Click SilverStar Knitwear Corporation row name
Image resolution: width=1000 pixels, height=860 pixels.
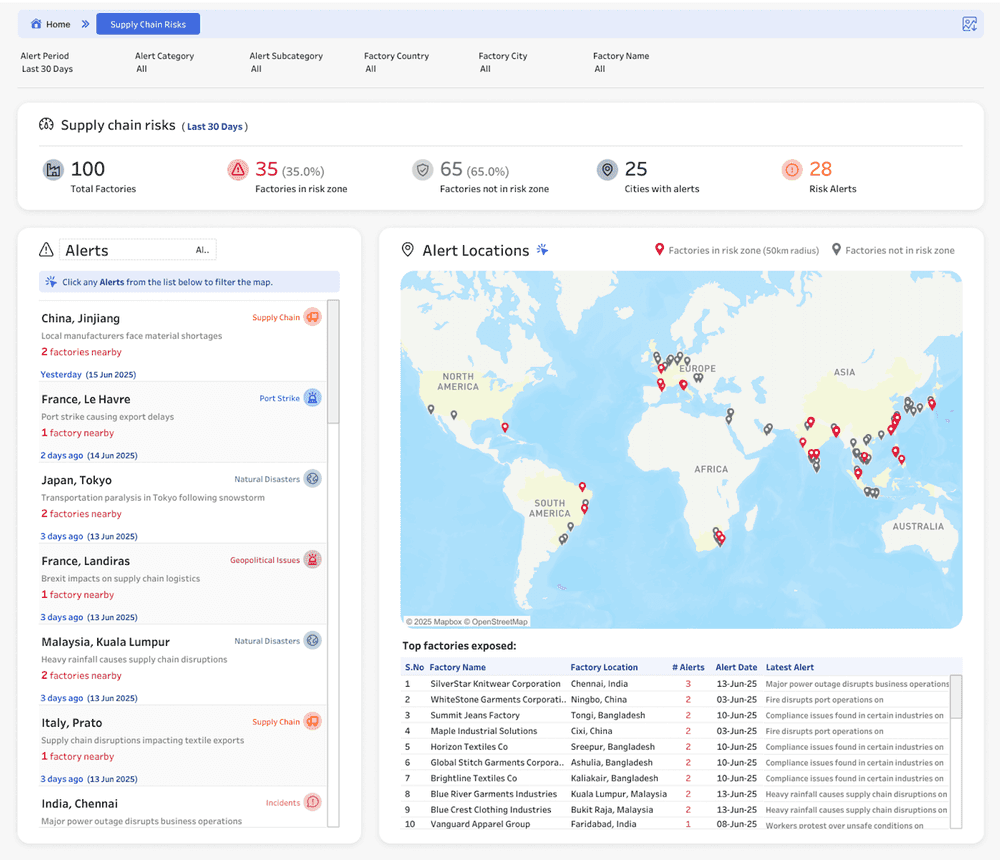[495, 683]
